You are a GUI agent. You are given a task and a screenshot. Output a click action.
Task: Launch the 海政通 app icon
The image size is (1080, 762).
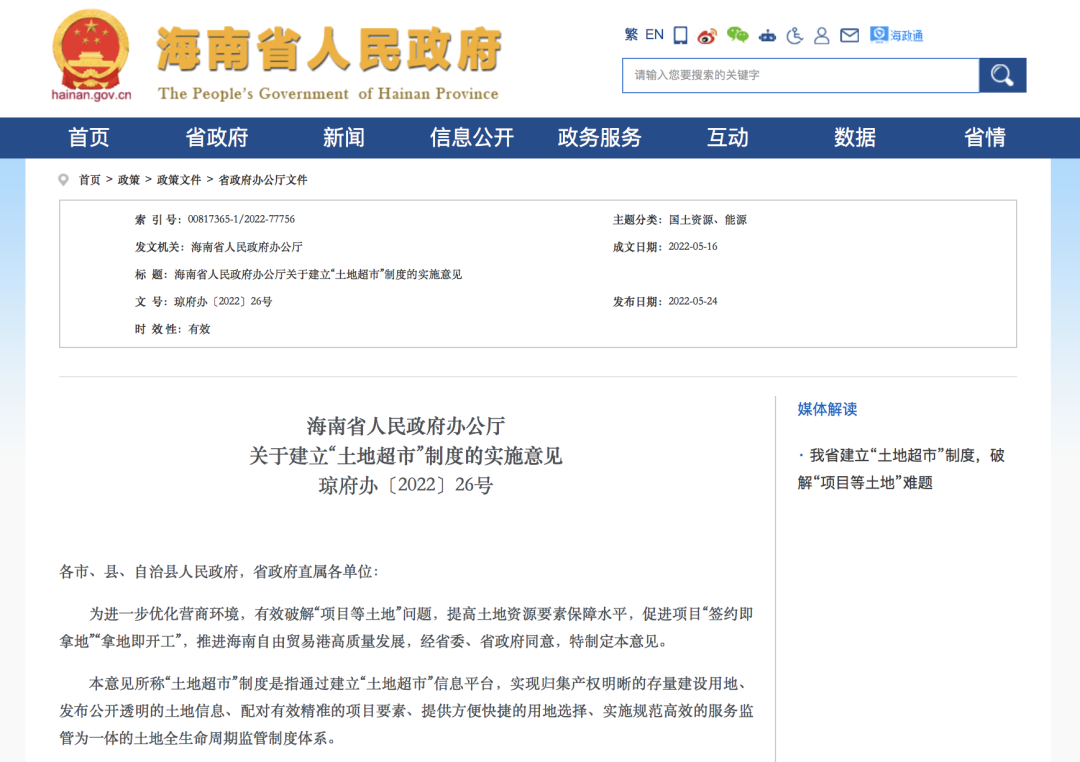880,35
